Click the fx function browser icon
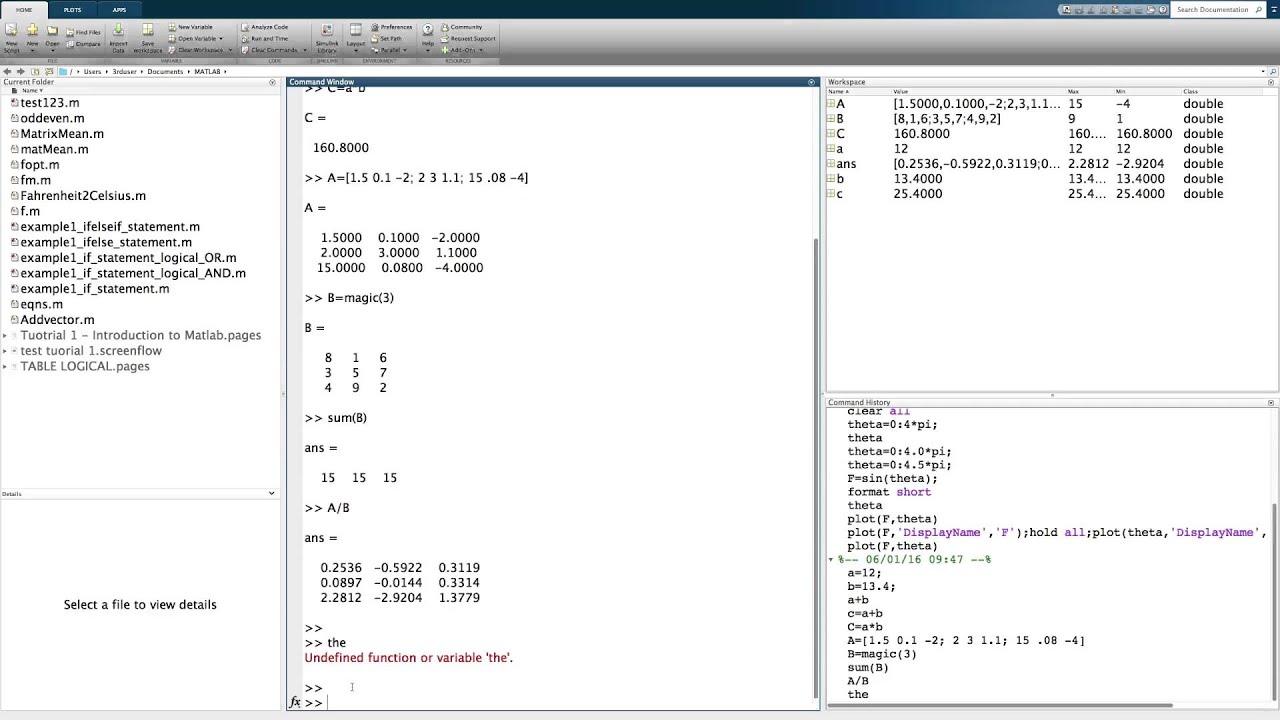Viewport: 1280px width, 720px height. pos(295,703)
